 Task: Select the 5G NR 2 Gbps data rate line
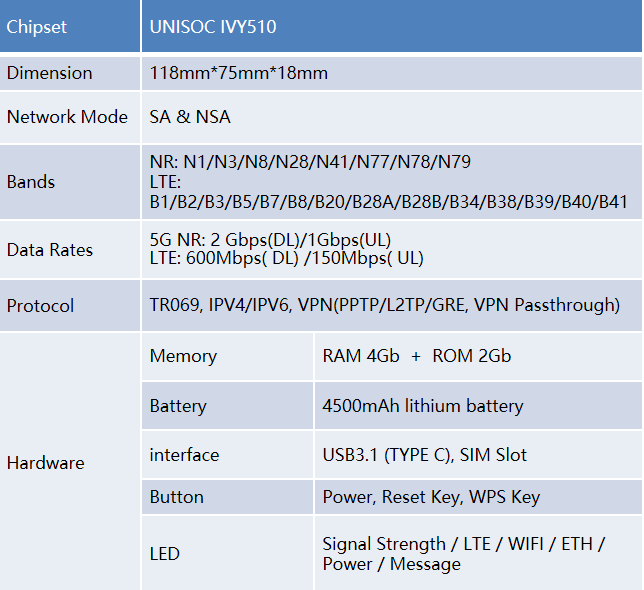270,240
